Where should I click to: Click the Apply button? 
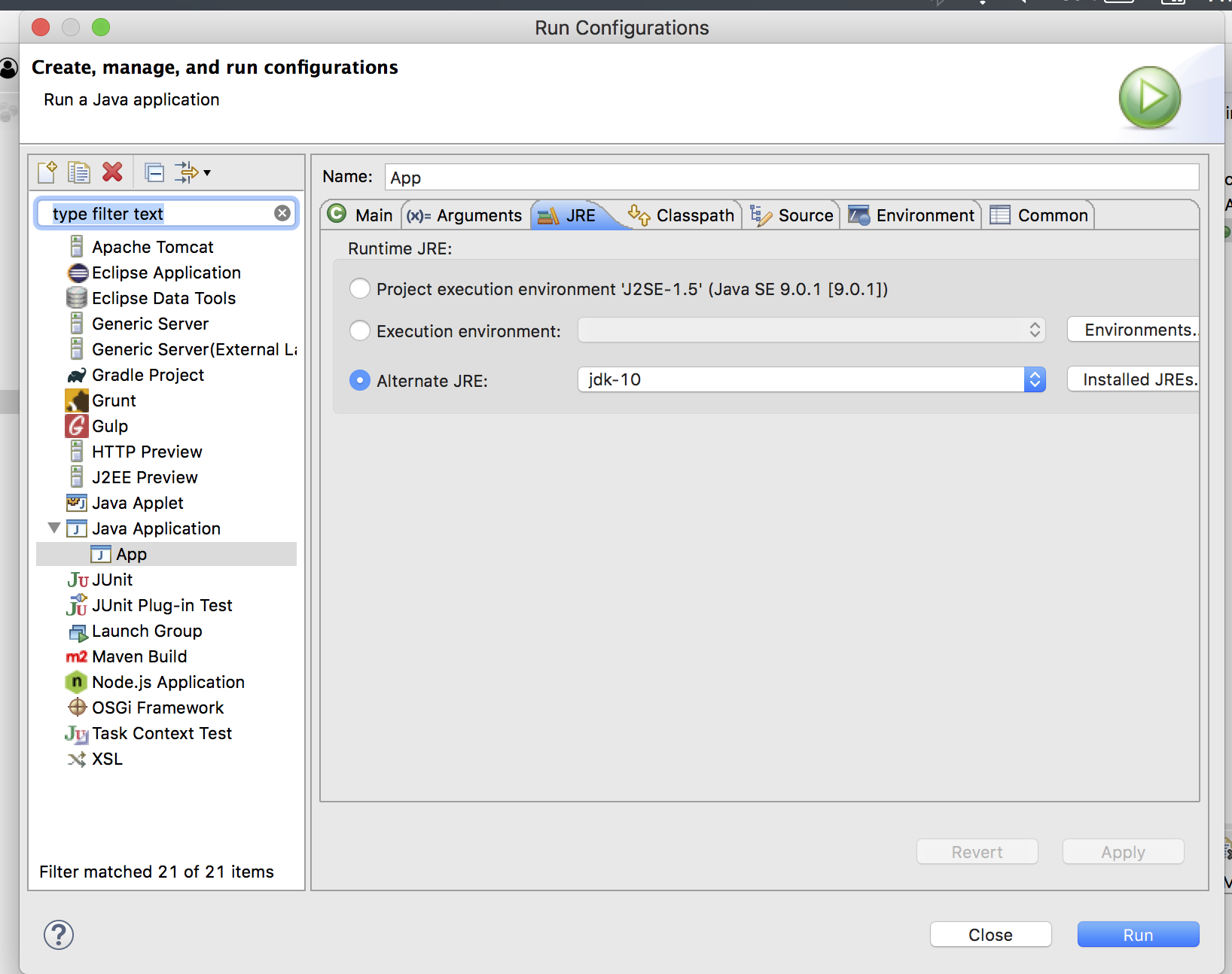pos(1124,851)
